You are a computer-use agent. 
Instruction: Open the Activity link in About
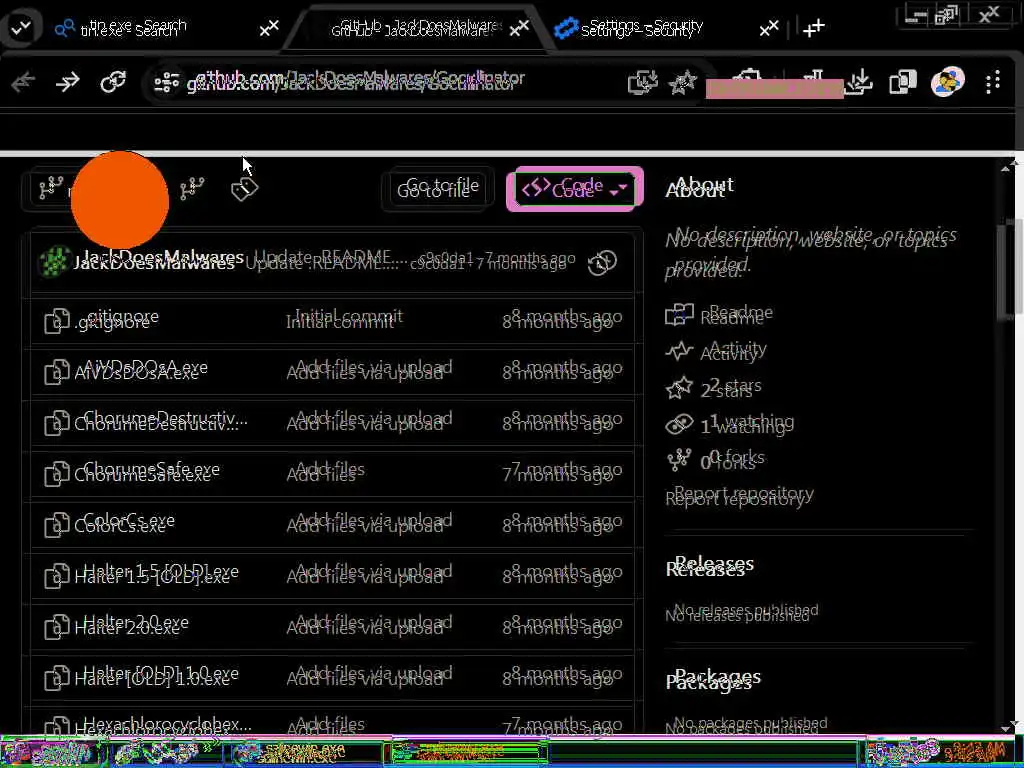[x=733, y=351]
